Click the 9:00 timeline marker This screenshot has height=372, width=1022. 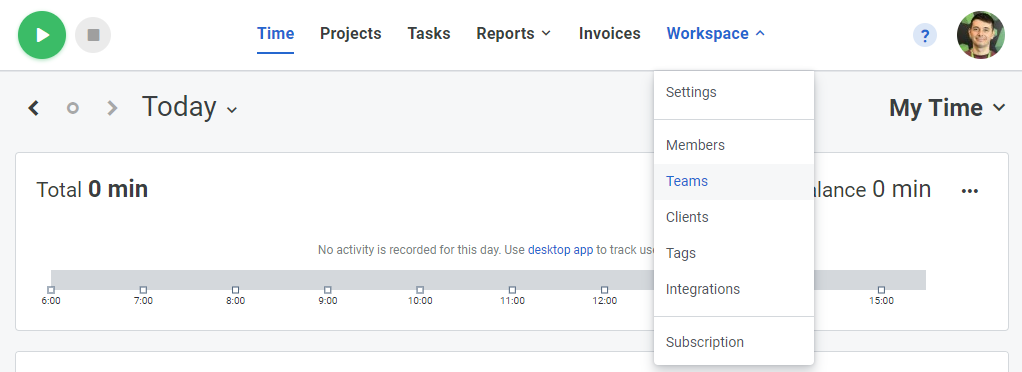(x=328, y=290)
